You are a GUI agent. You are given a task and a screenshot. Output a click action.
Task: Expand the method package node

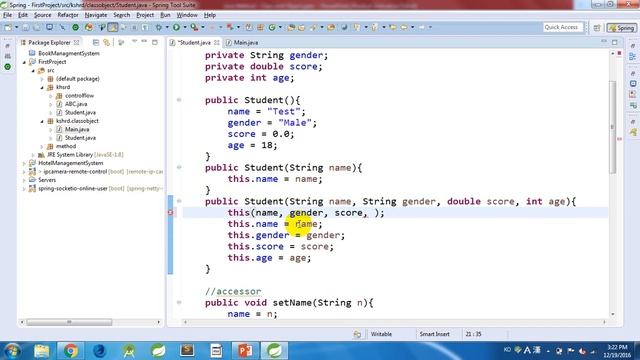42,146
